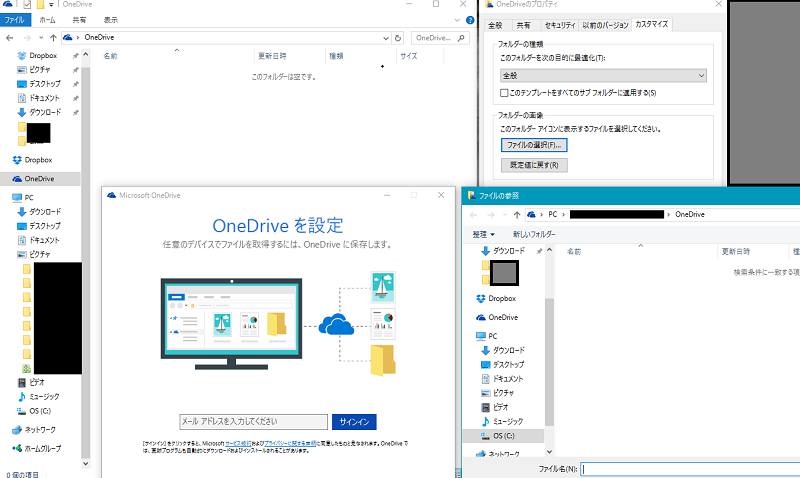Toggle apply template to all subfolders checkbox
The image size is (800, 478).
pyautogui.click(x=504, y=93)
